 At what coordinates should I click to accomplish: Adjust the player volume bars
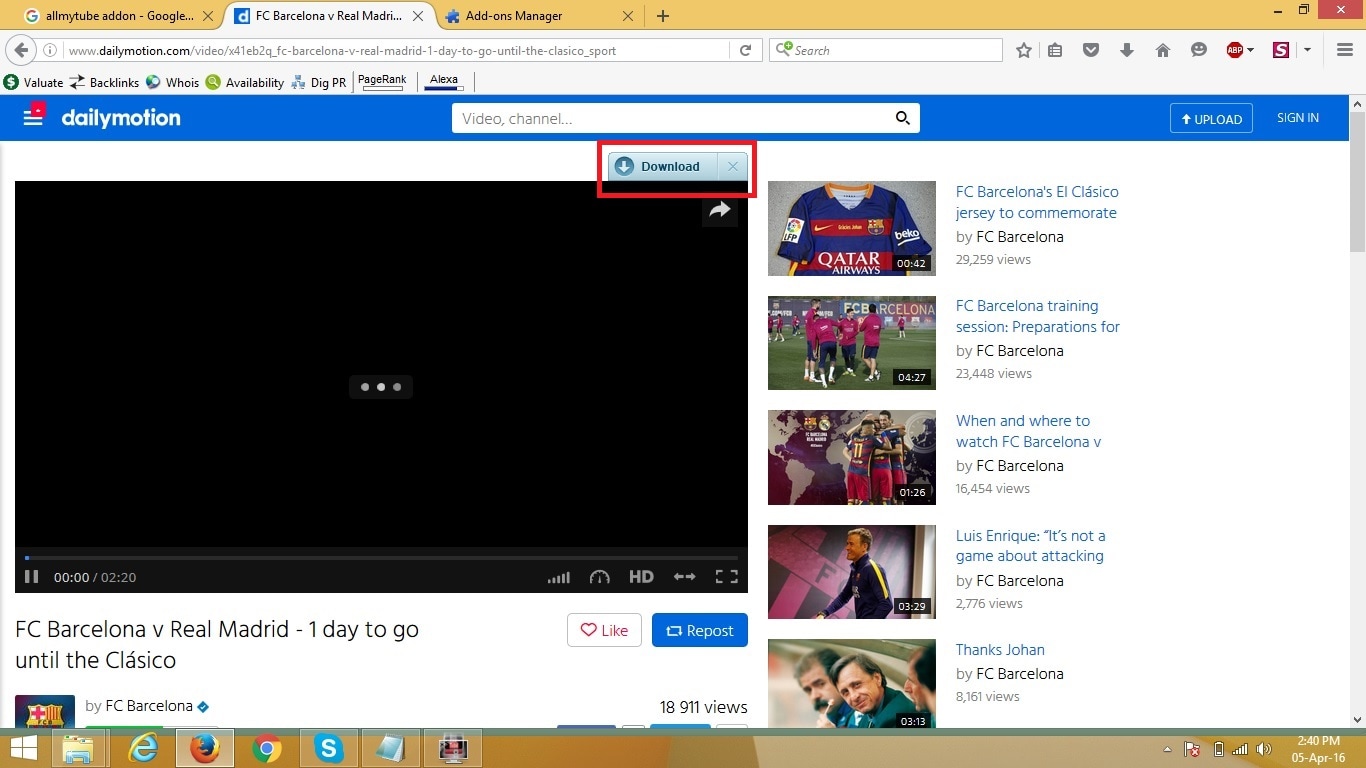click(x=559, y=577)
